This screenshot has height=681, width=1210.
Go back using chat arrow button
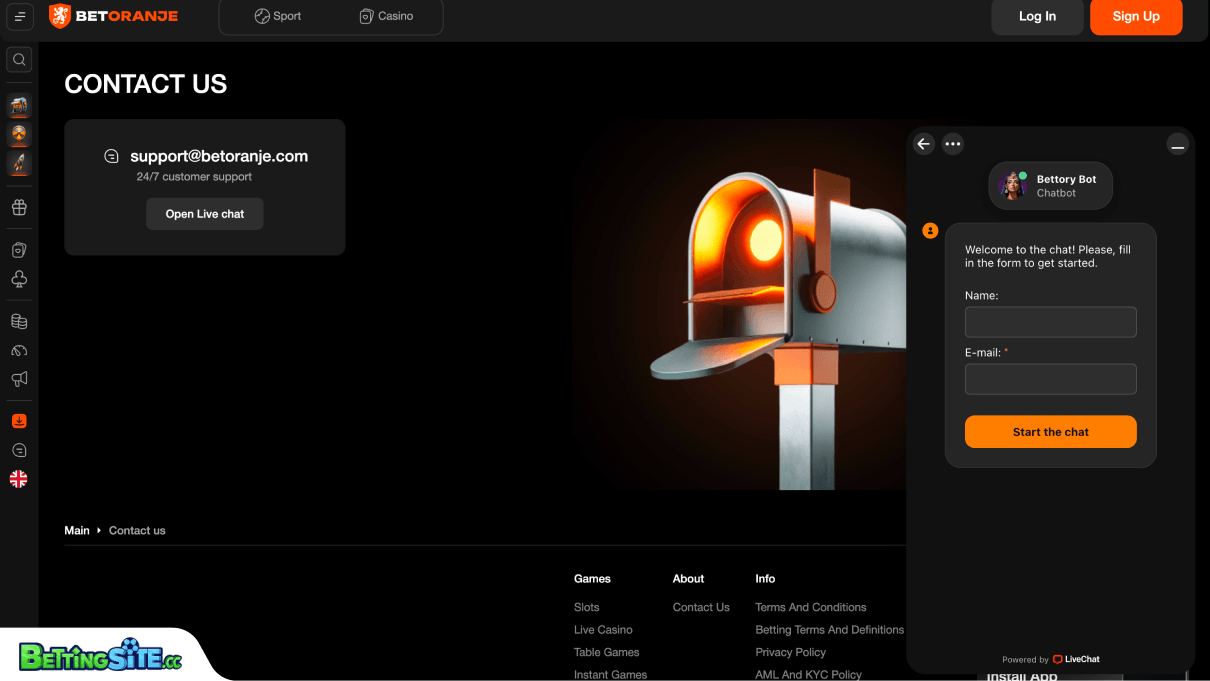[x=924, y=144]
